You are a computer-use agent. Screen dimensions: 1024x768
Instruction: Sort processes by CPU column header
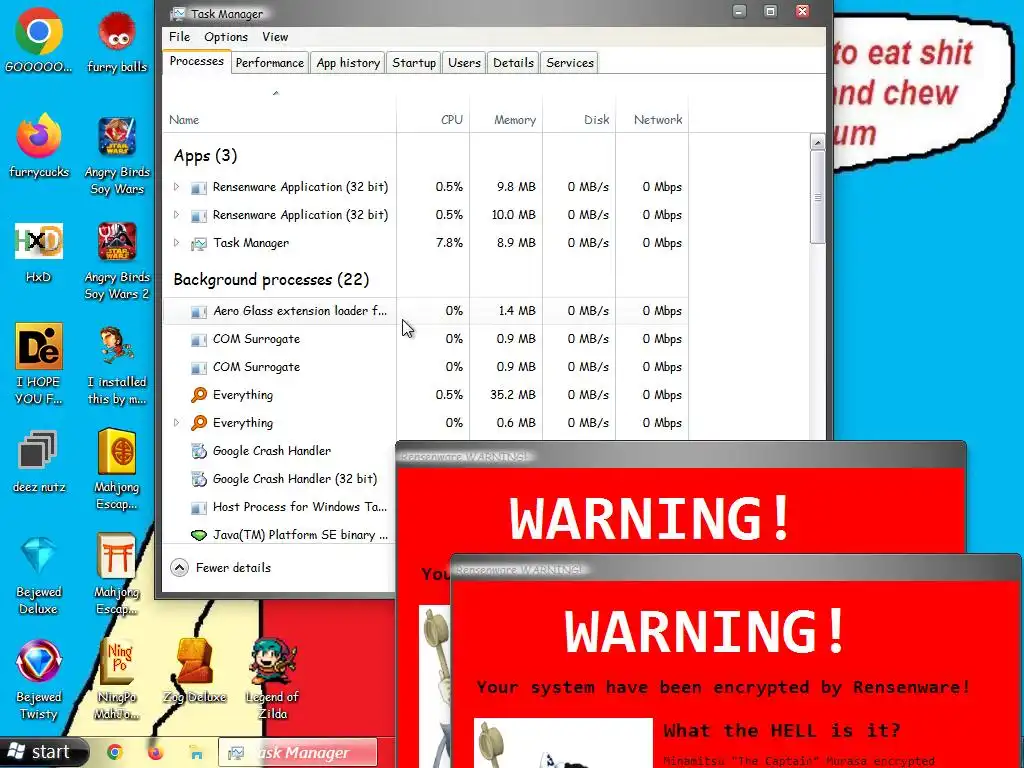click(433, 120)
